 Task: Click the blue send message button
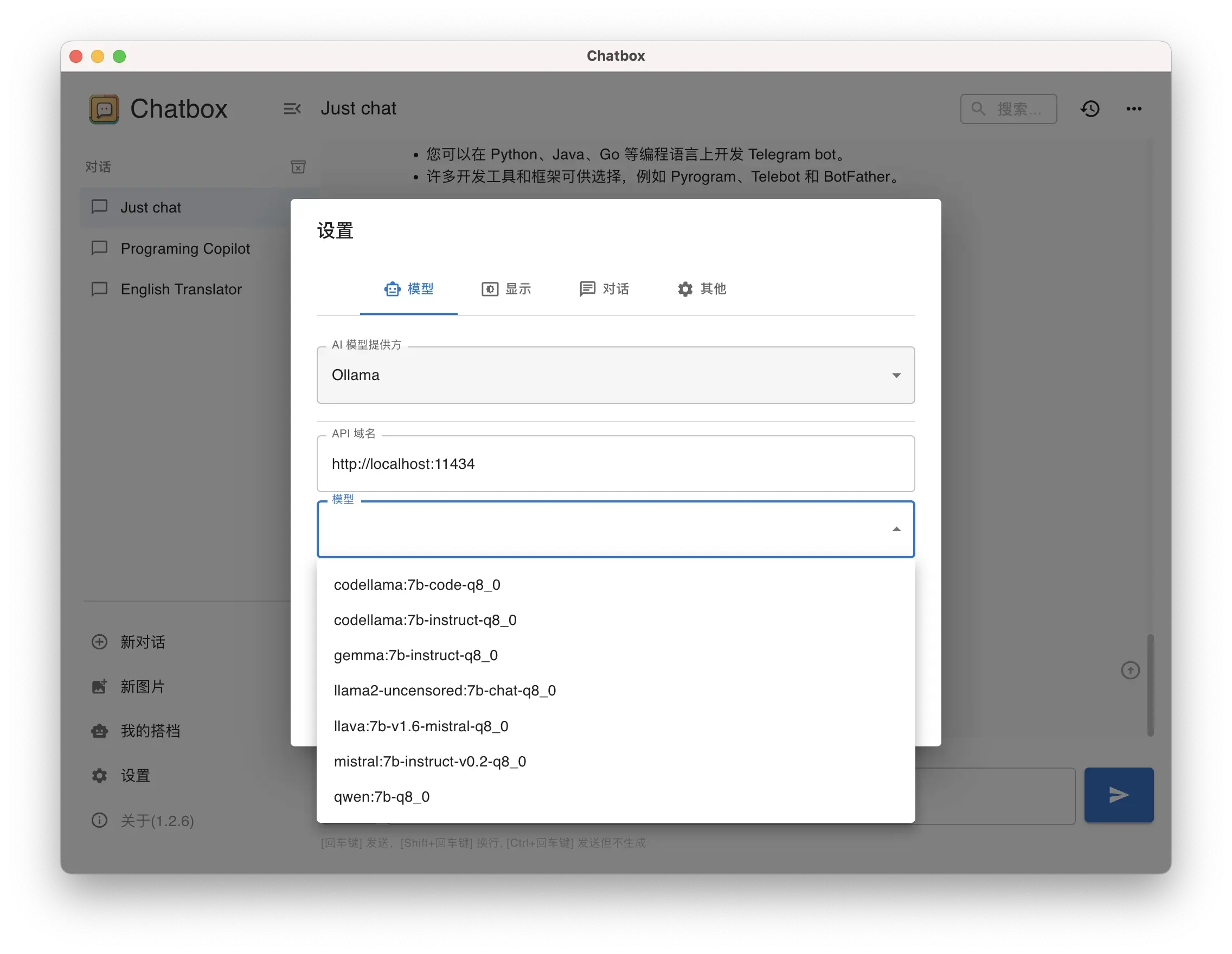click(x=1118, y=795)
